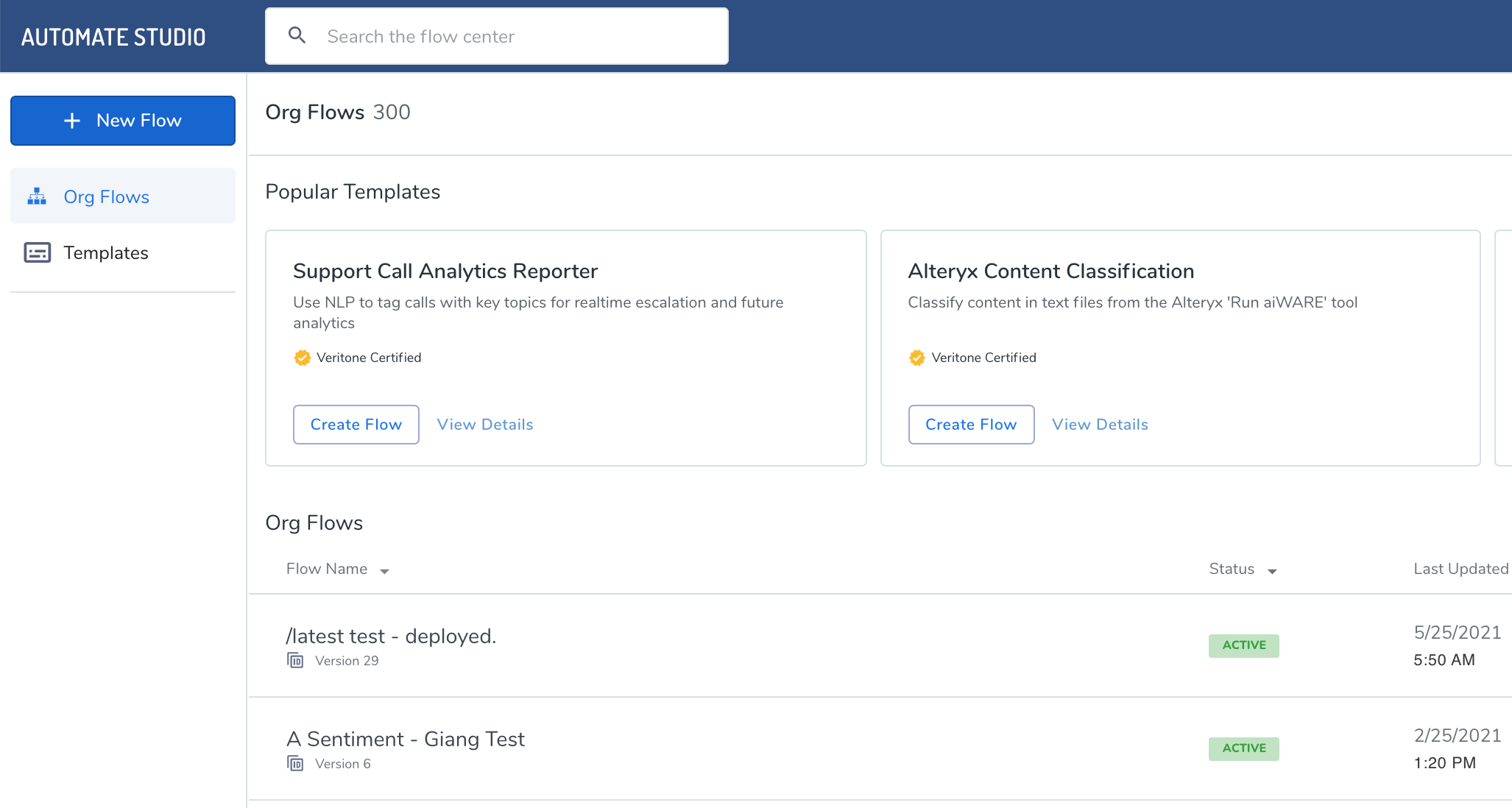Click the plus icon on New Flow
The image size is (1512, 808).
[72, 121]
